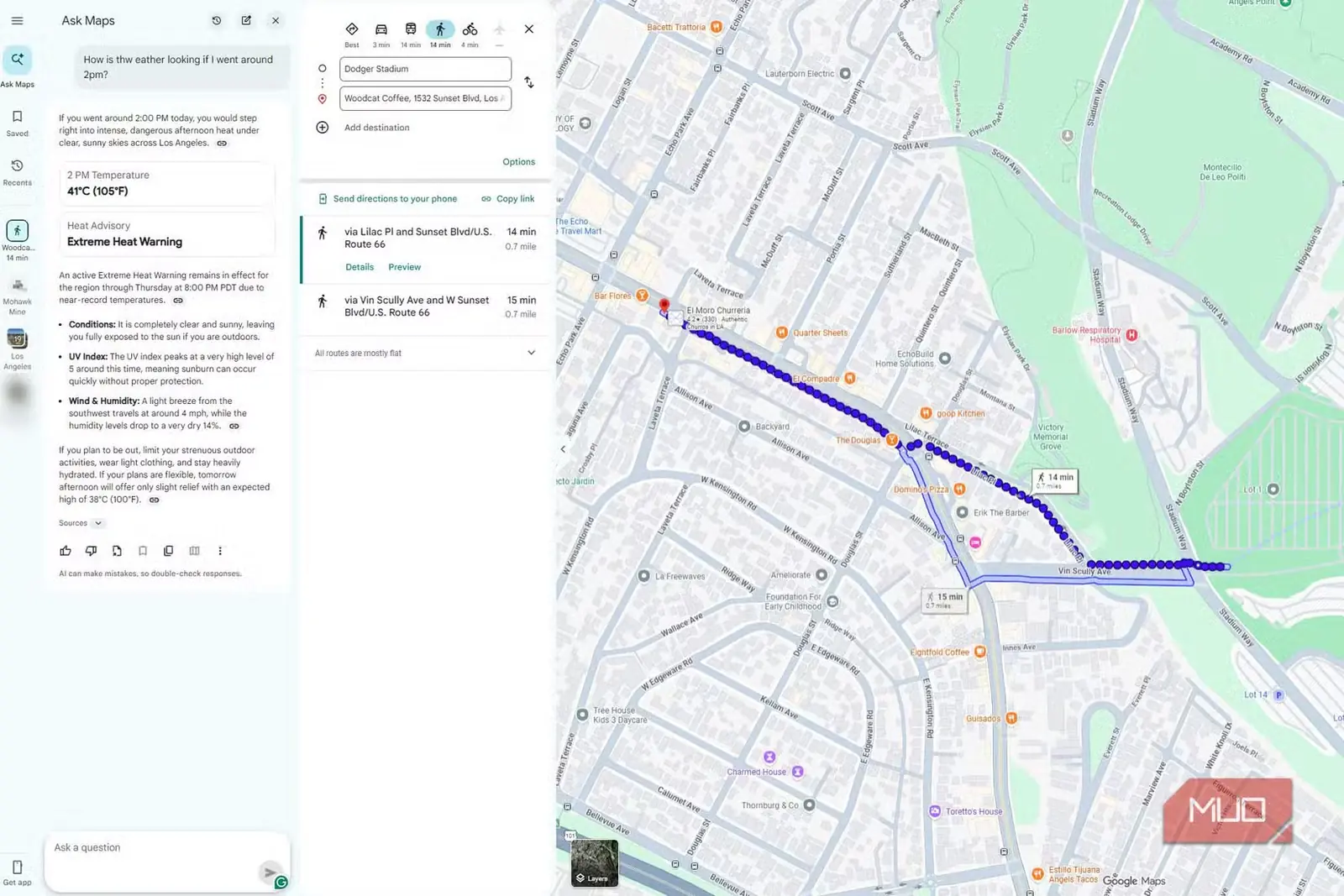Image resolution: width=1344 pixels, height=896 pixels.
Task: Close the directions panel
Action: coord(529,29)
